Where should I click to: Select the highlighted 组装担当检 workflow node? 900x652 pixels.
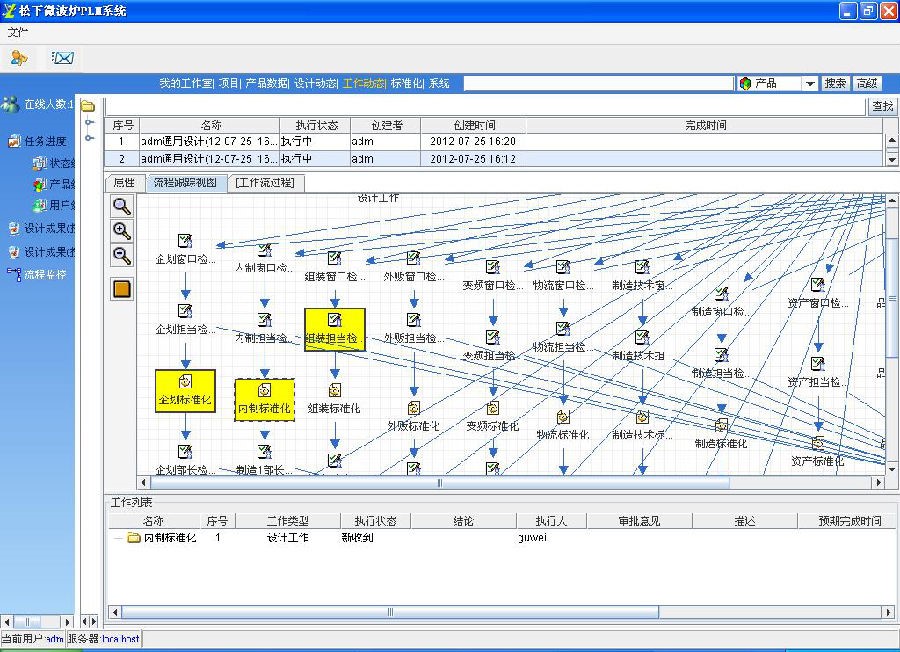[334, 329]
